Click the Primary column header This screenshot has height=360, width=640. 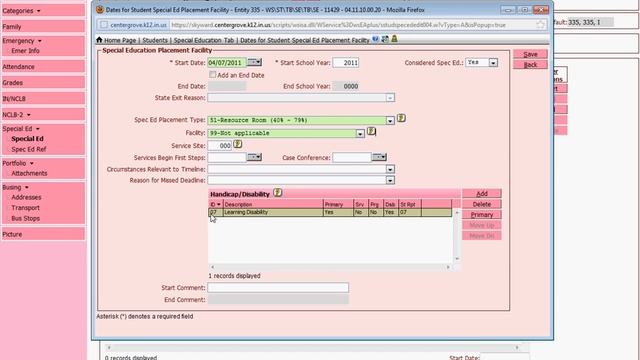click(x=338, y=204)
